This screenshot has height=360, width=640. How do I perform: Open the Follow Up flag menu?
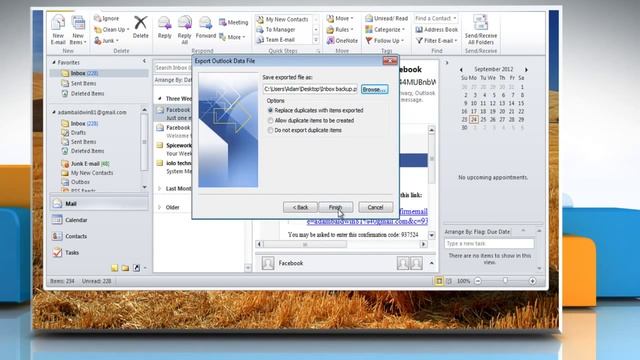(384, 40)
